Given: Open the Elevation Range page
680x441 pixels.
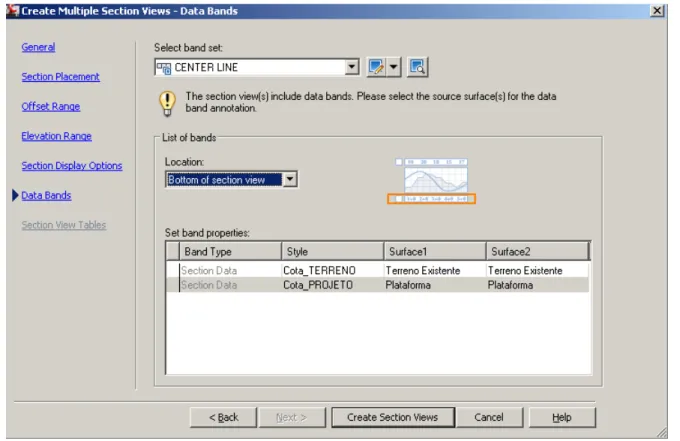Looking at the screenshot, I should (x=56, y=136).
